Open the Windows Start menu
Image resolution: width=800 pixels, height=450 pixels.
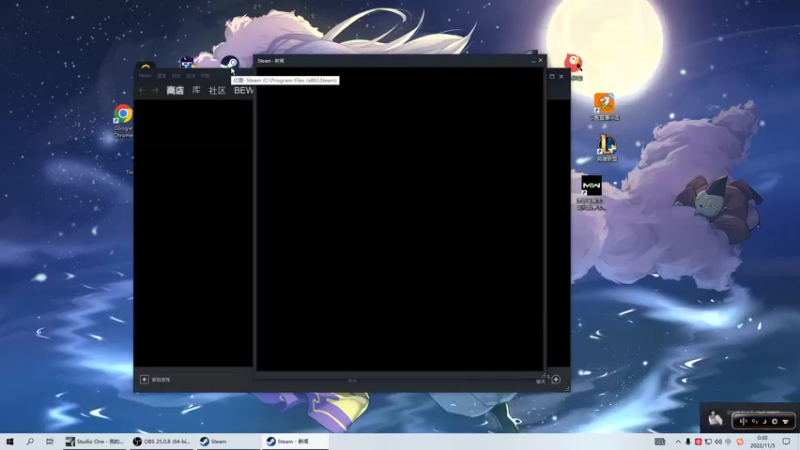coord(10,441)
